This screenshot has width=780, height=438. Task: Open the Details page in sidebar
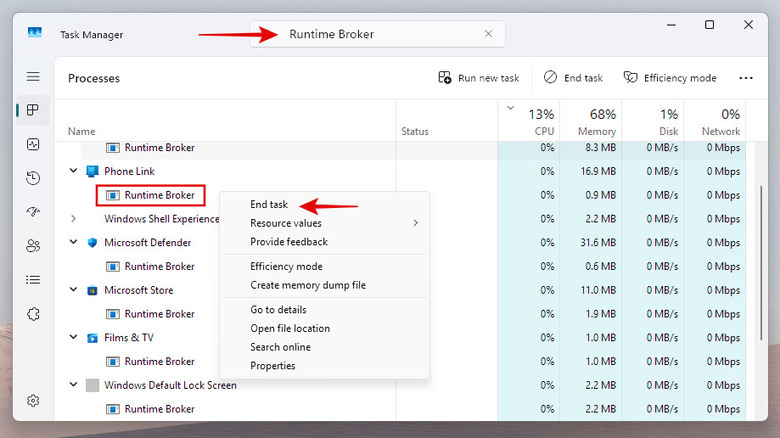click(33, 280)
